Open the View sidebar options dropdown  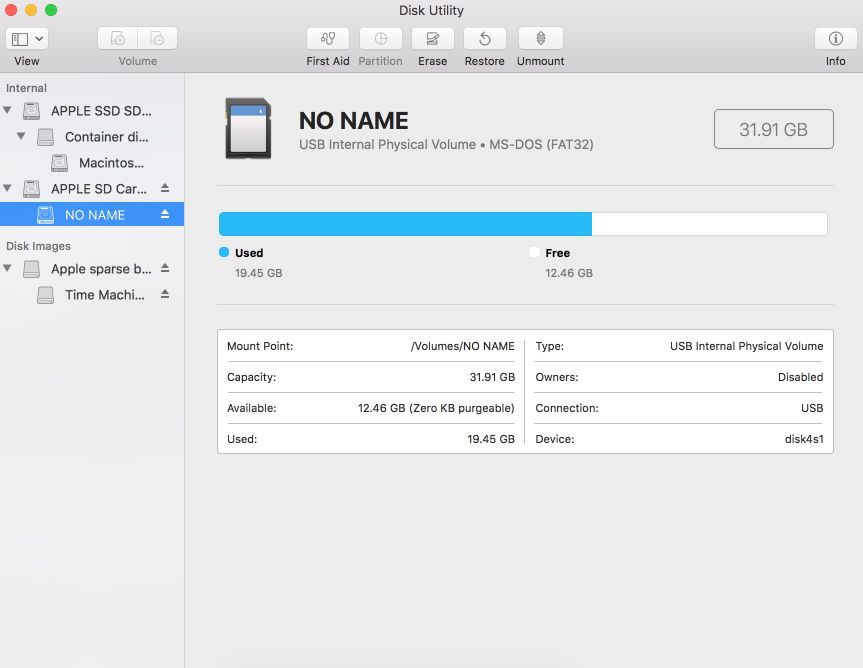[27, 39]
